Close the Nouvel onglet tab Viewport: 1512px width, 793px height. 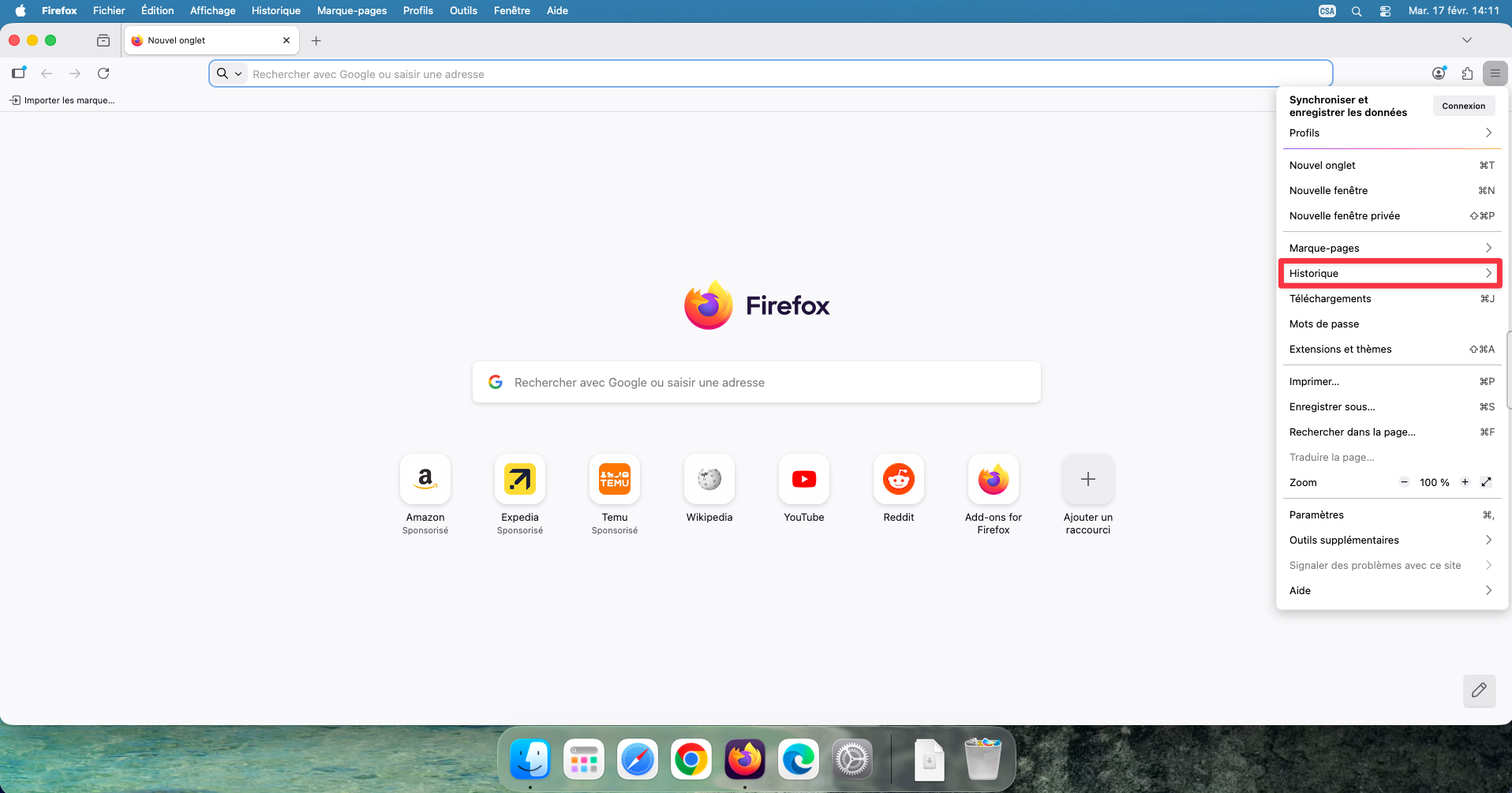(x=286, y=40)
